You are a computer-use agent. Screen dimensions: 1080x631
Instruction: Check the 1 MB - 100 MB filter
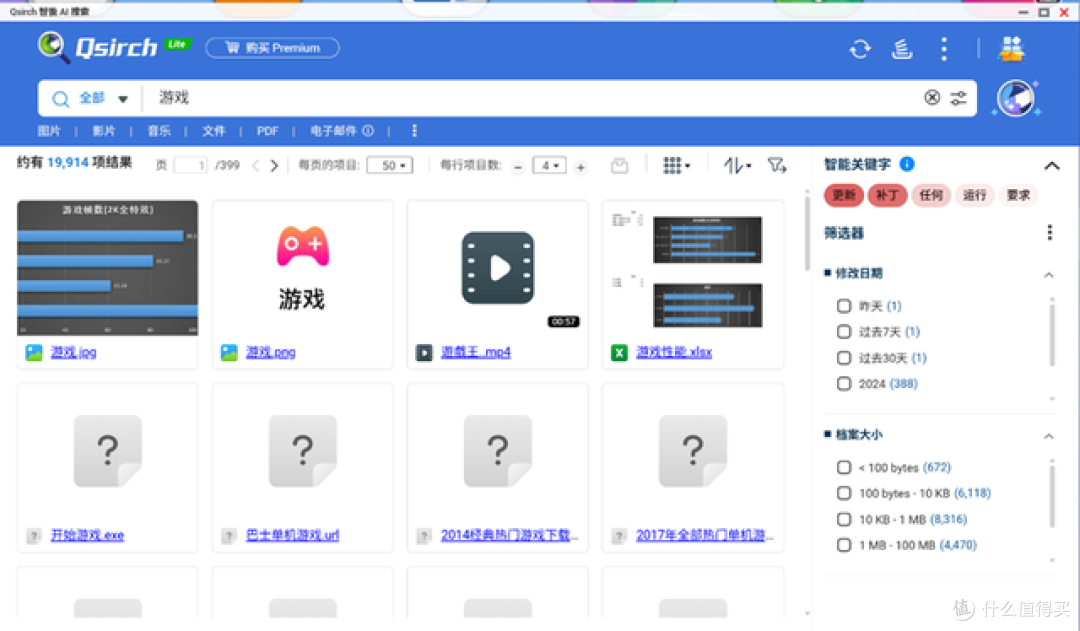coord(844,545)
